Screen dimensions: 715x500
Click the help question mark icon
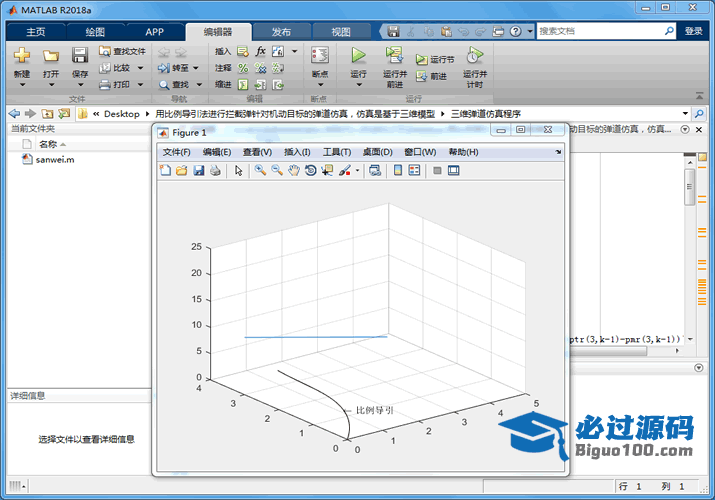pyautogui.click(x=515, y=31)
